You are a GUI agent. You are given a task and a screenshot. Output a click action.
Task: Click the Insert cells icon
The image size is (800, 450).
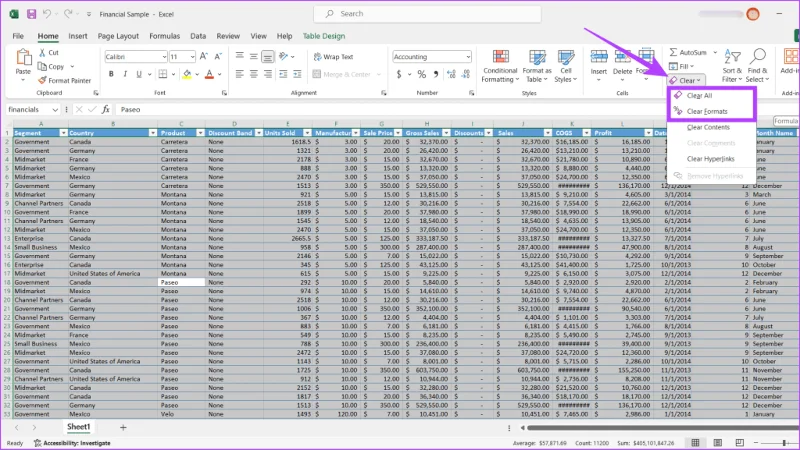click(x=599, y=57)
